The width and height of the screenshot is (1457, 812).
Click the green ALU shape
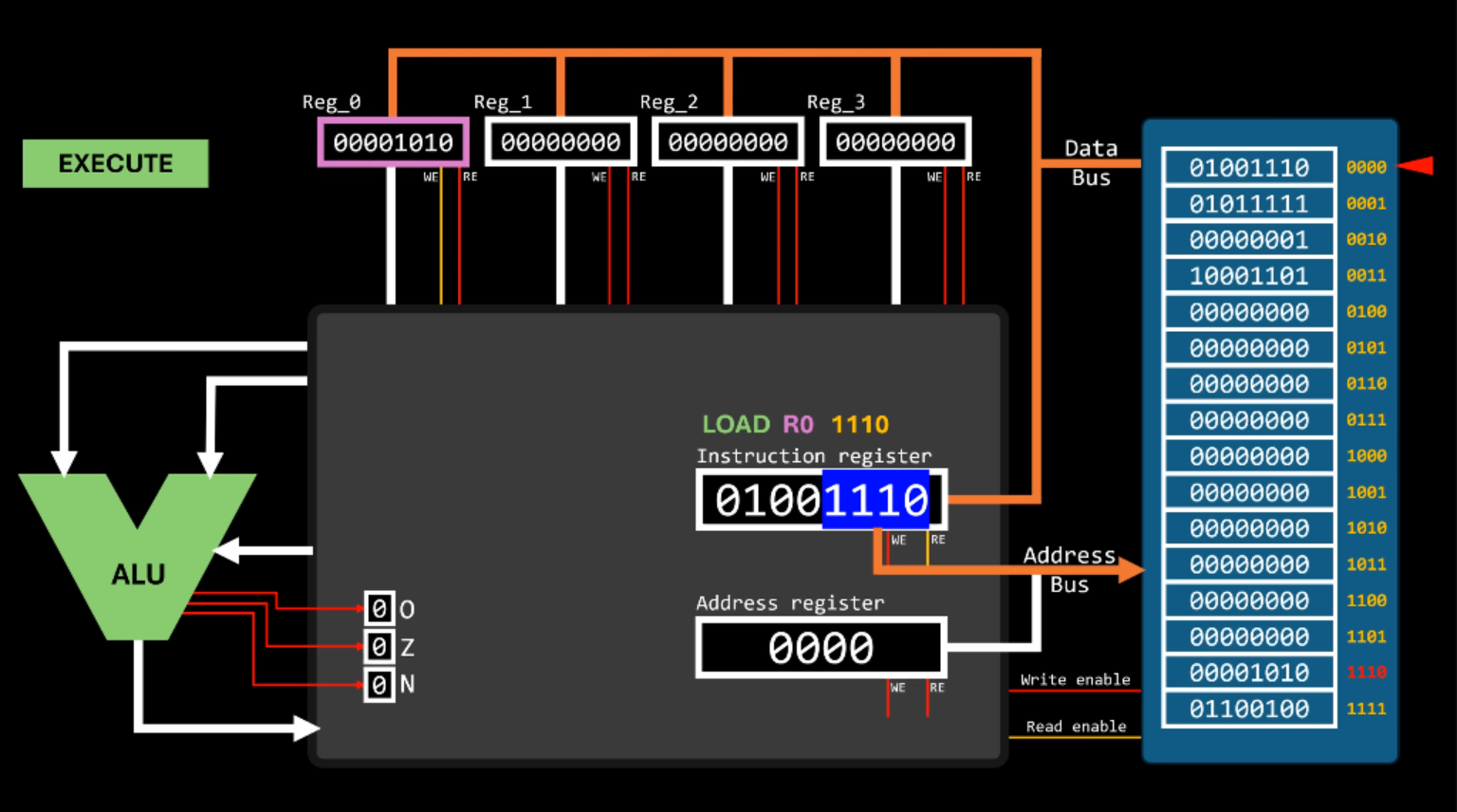click(138, 572)
